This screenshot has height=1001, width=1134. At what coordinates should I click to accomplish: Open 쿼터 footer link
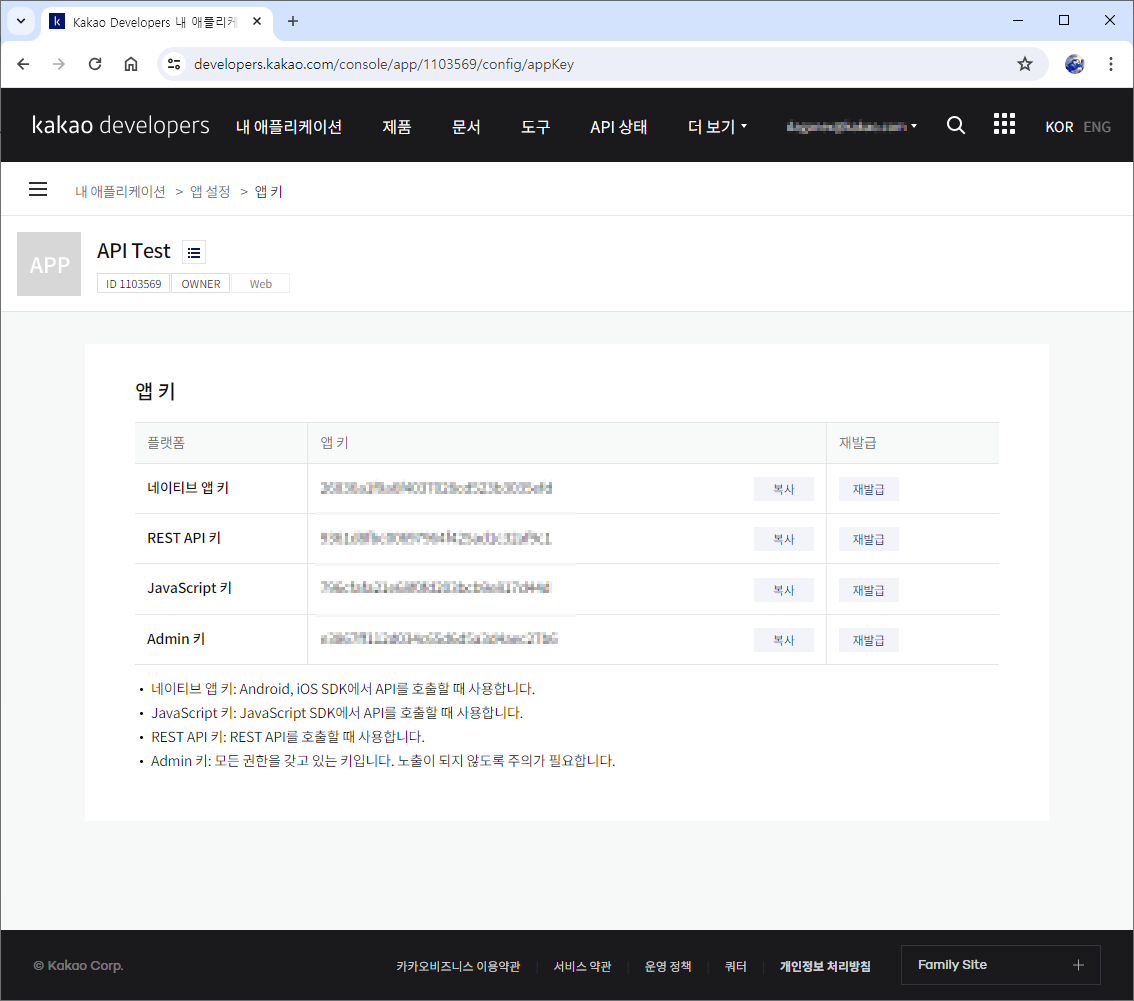click(736, 966)
